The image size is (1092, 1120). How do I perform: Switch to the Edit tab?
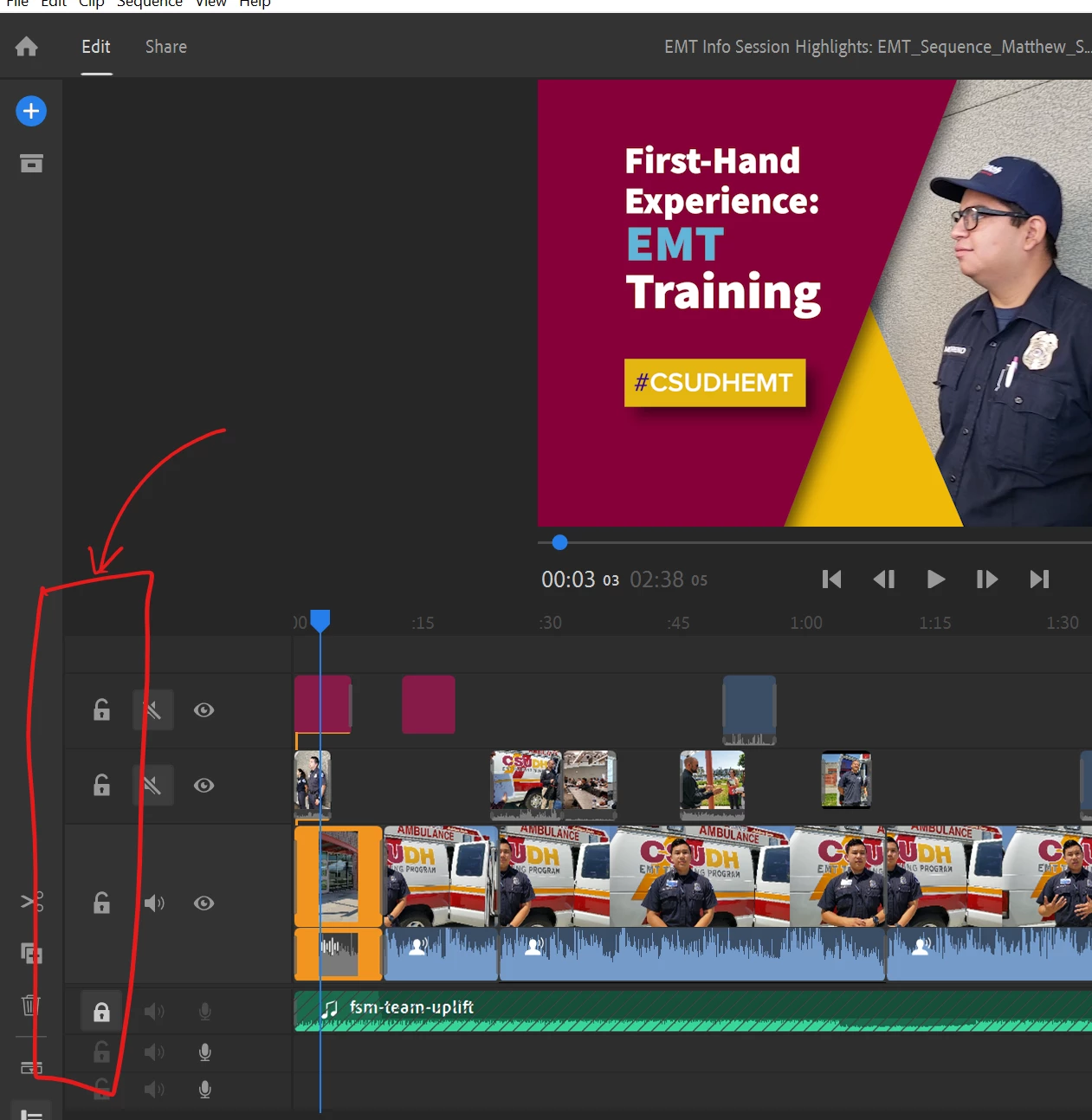coord(96,47)
